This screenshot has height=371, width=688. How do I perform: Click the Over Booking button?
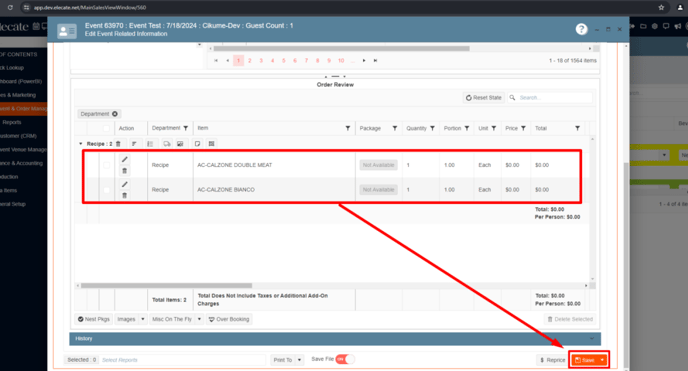[x=229, y=319]
